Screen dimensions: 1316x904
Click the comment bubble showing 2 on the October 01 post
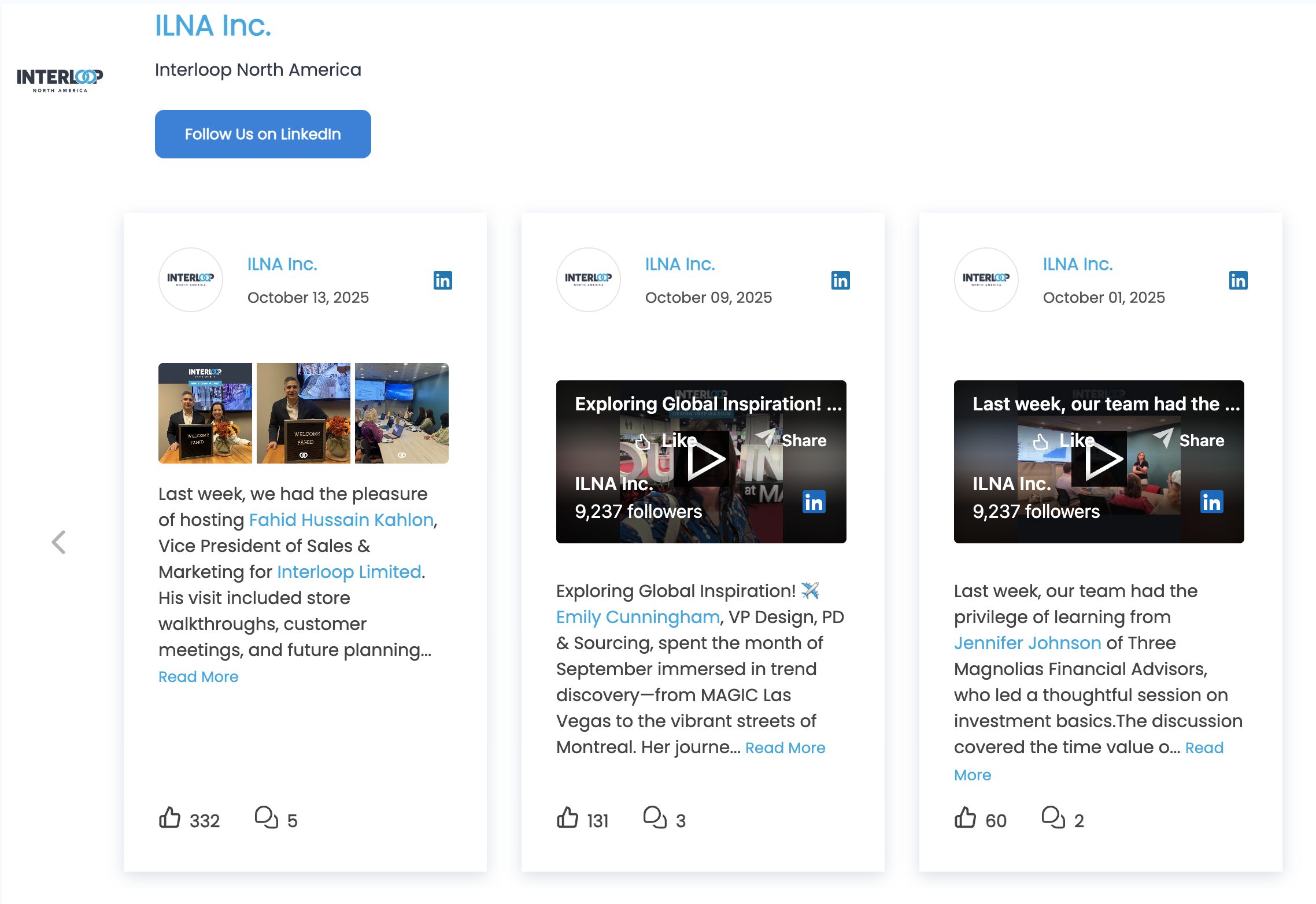coord(1052,817)
